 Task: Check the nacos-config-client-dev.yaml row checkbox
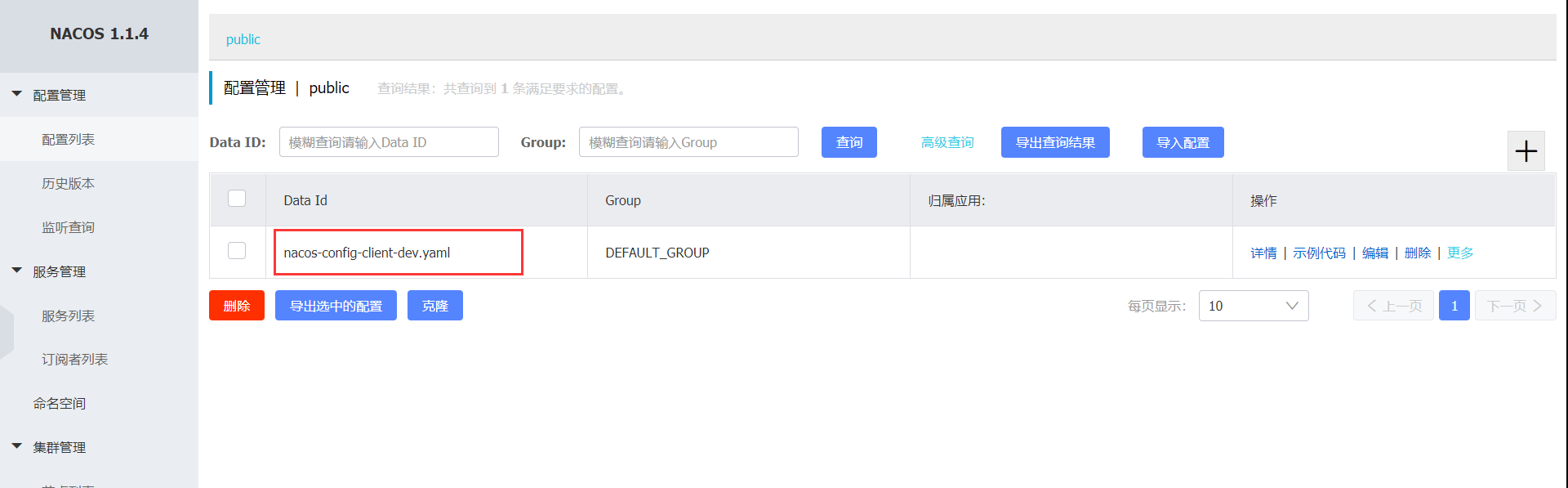pos(237,251)
